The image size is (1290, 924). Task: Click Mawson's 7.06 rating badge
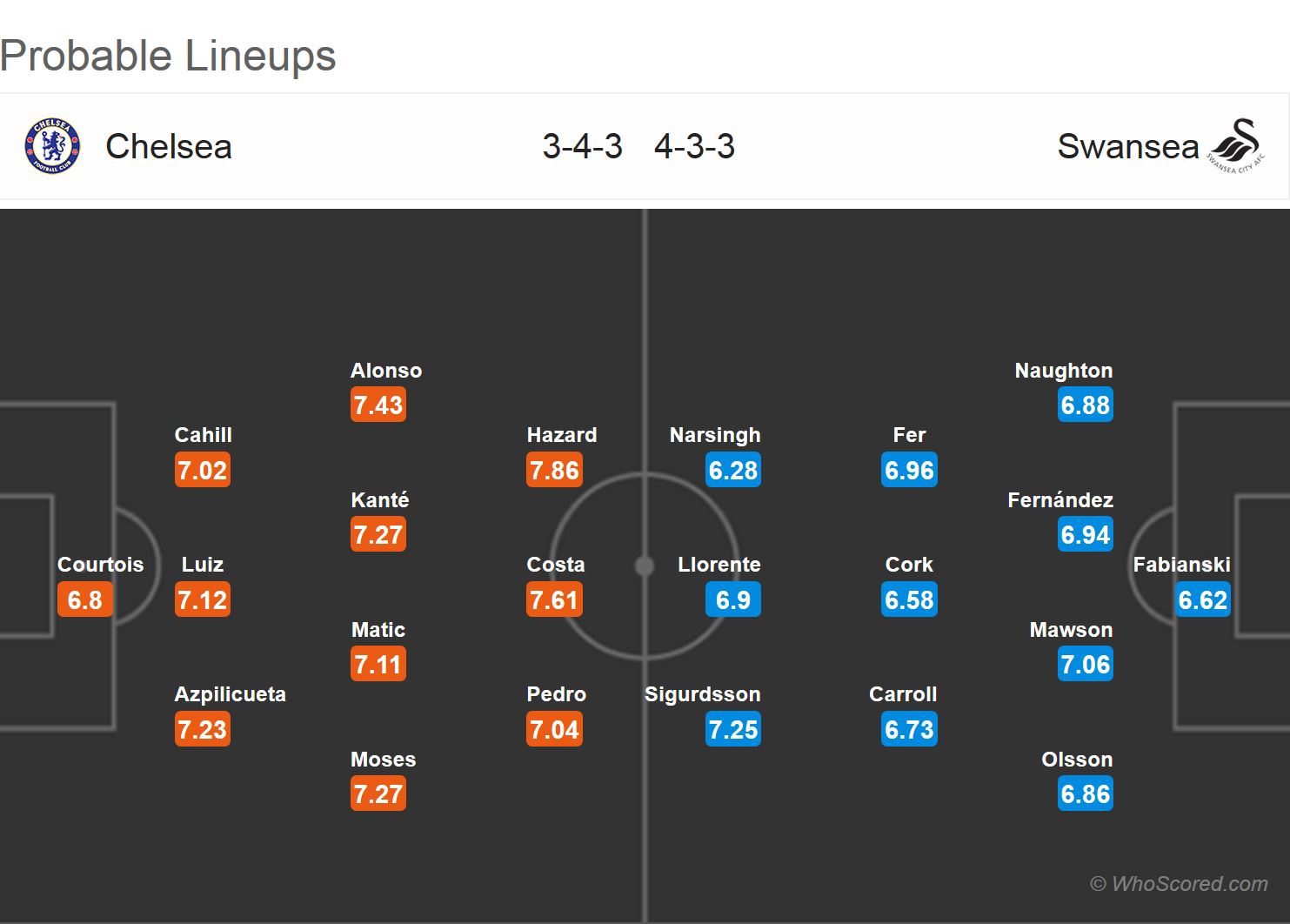point(1086,665)
